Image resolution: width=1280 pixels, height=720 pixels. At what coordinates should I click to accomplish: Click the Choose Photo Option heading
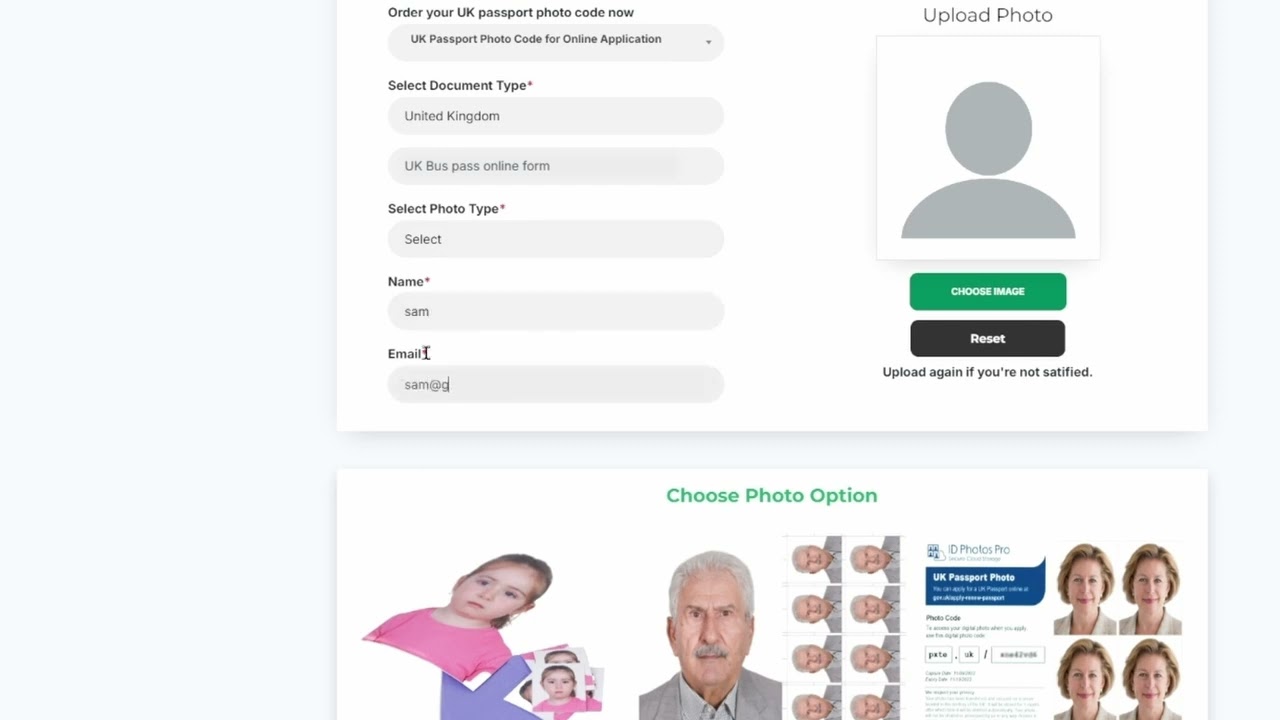(x=772, y=495)
